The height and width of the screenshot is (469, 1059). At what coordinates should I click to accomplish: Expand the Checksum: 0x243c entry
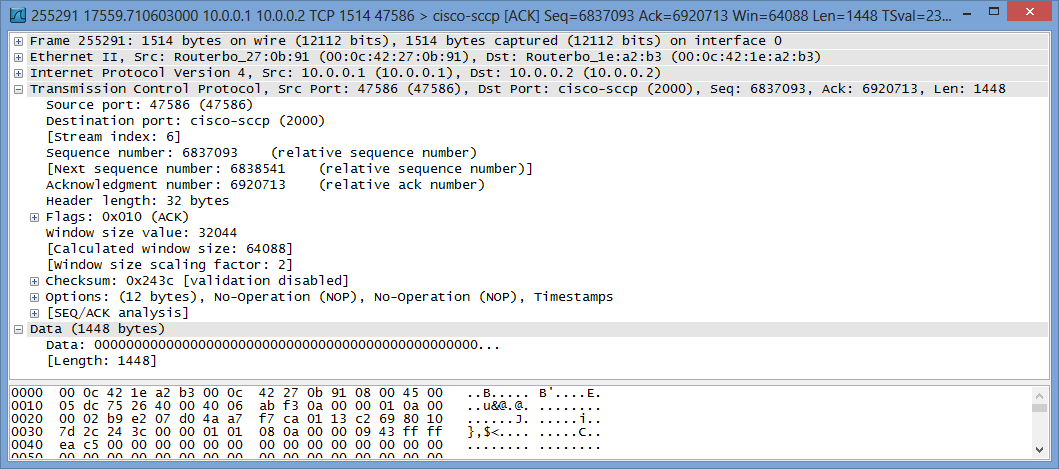(34, 280)
